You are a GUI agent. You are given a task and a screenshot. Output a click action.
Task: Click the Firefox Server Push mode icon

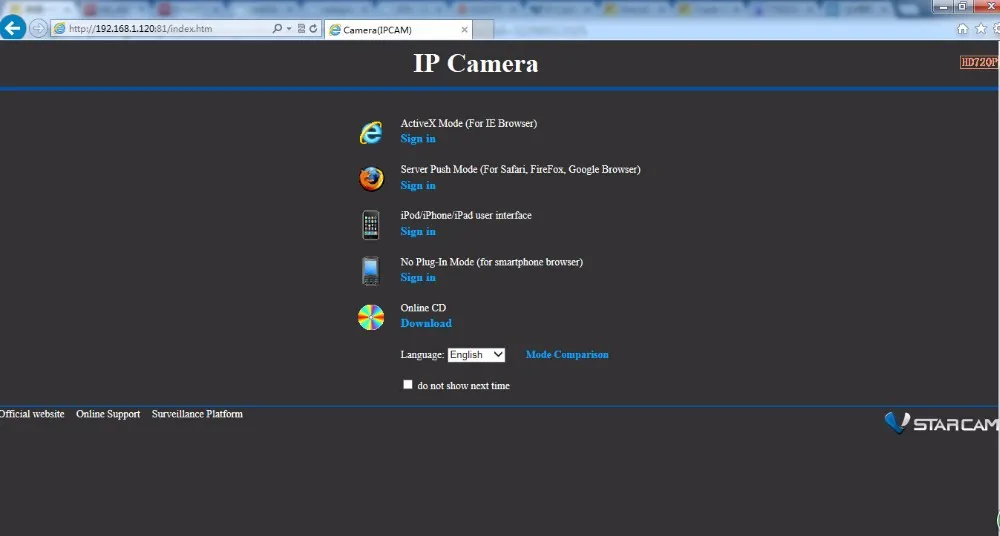[x=371, y=179]
